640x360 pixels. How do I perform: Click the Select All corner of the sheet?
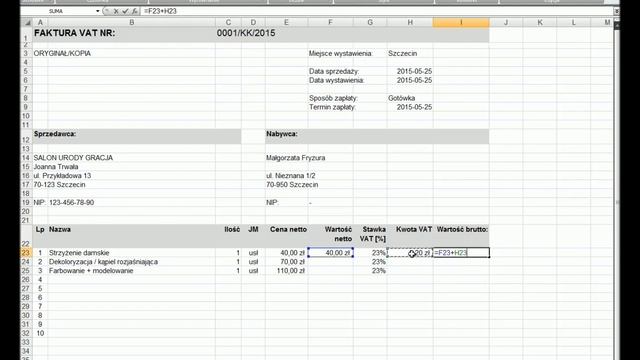point(27,22)
